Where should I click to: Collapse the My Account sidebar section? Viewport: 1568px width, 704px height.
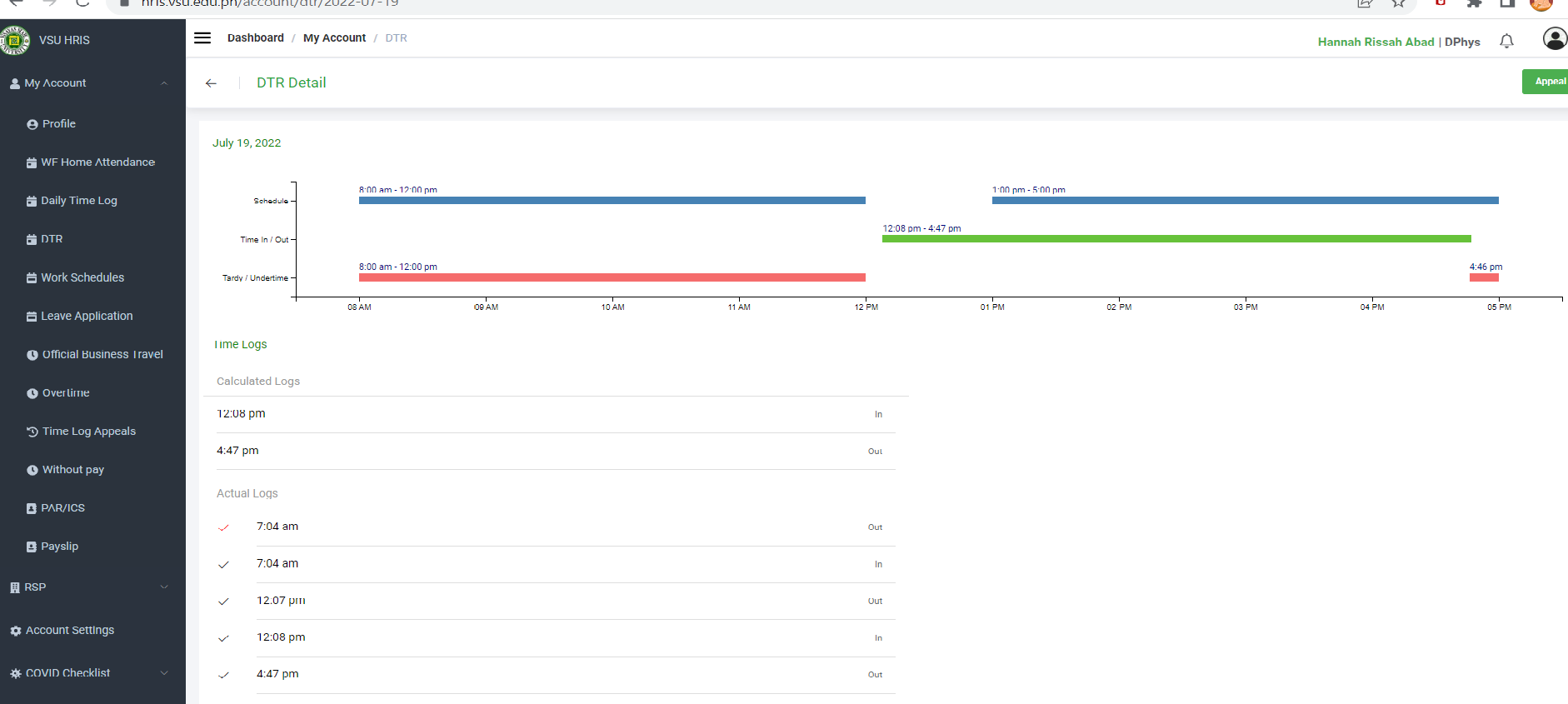click(163, 83)
